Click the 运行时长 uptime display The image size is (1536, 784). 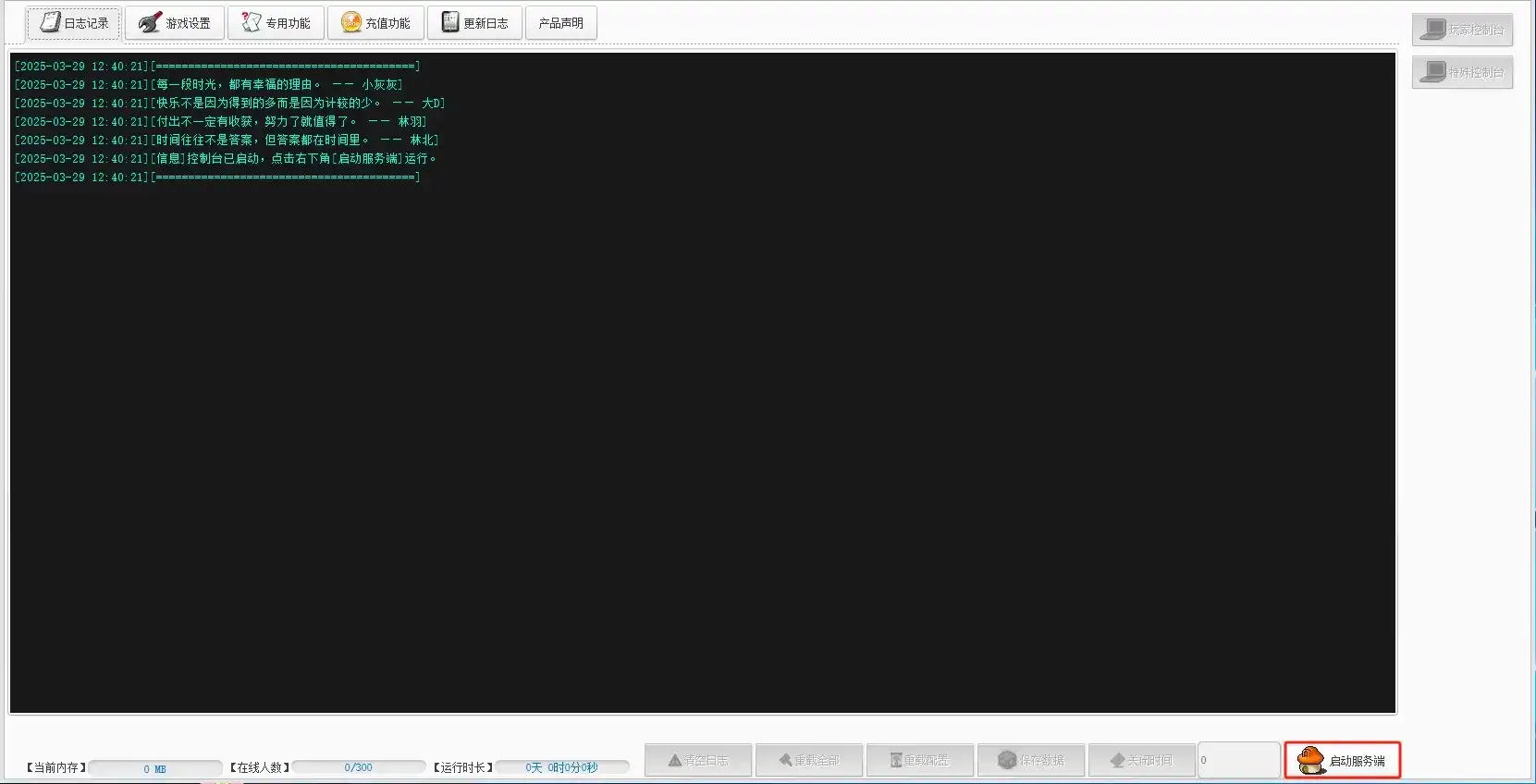pos(561,767)
